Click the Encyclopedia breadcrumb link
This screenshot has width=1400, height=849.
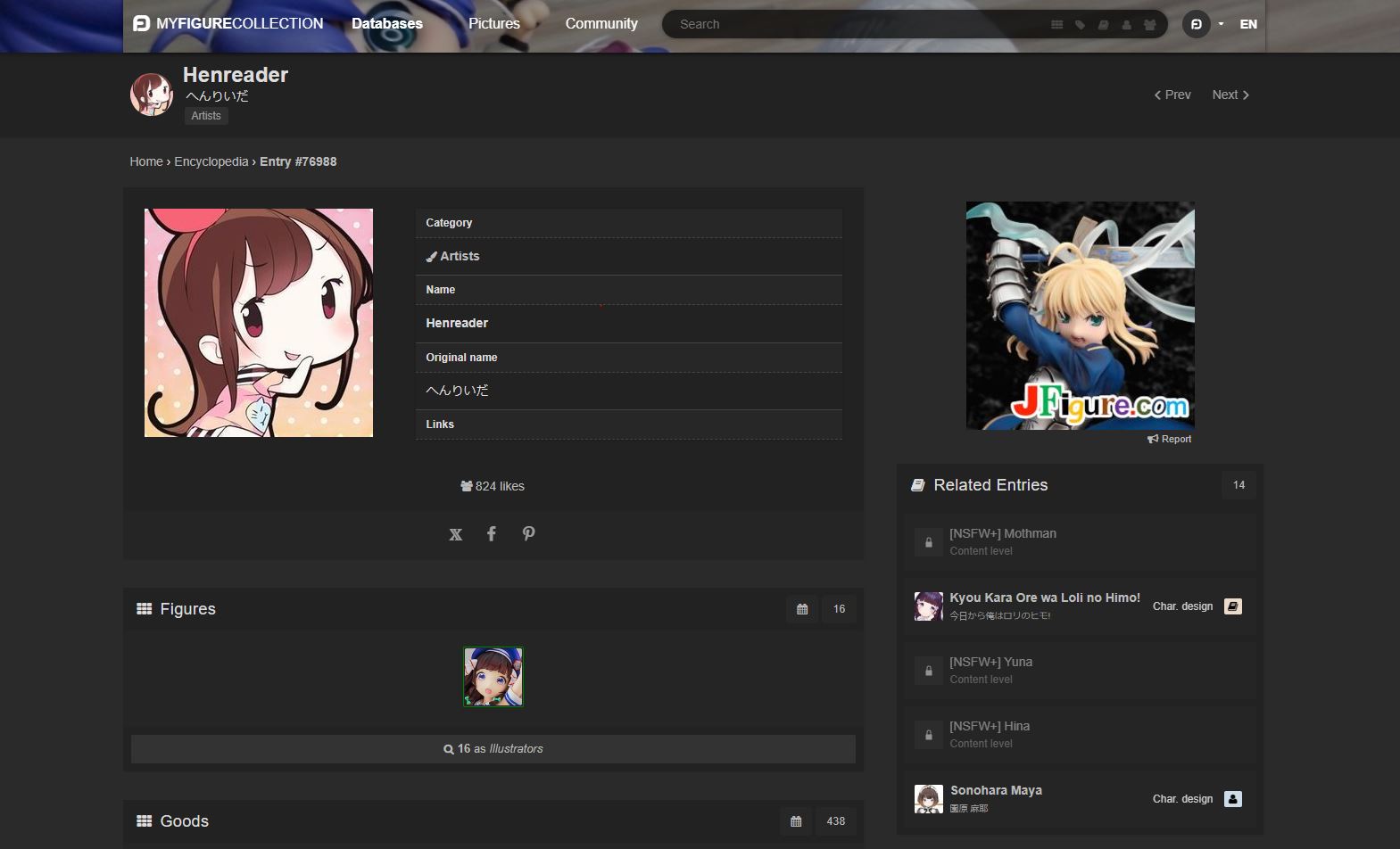click(x=211, y=161)
